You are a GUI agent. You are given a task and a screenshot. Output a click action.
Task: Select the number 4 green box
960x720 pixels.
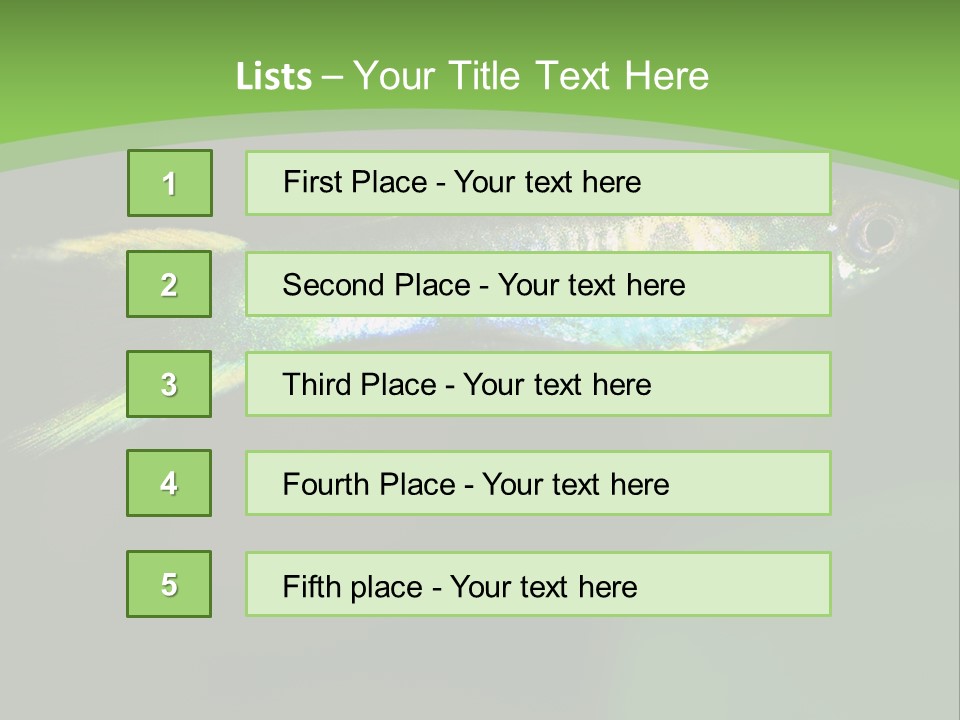[170, 483]
